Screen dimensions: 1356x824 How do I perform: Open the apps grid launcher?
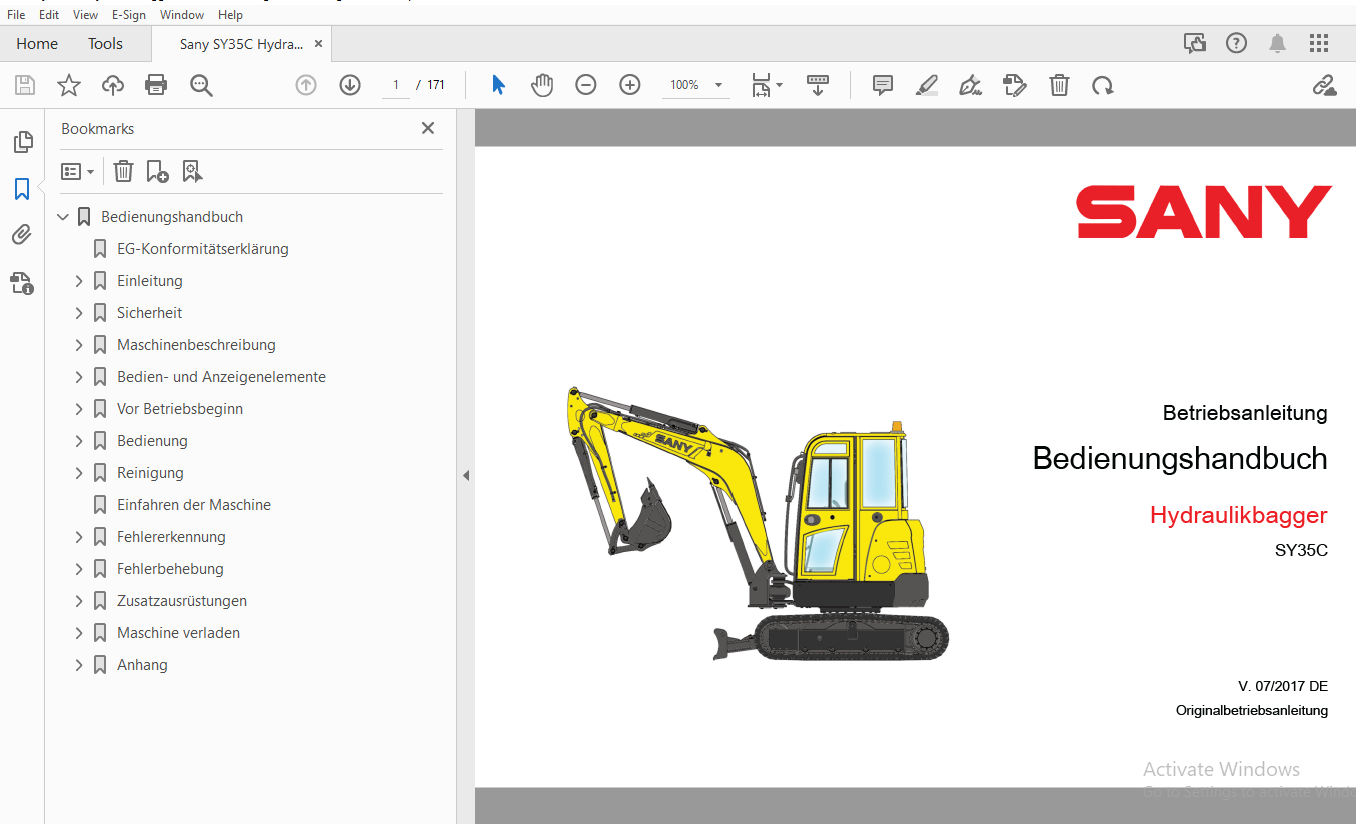pos(1319,43)
